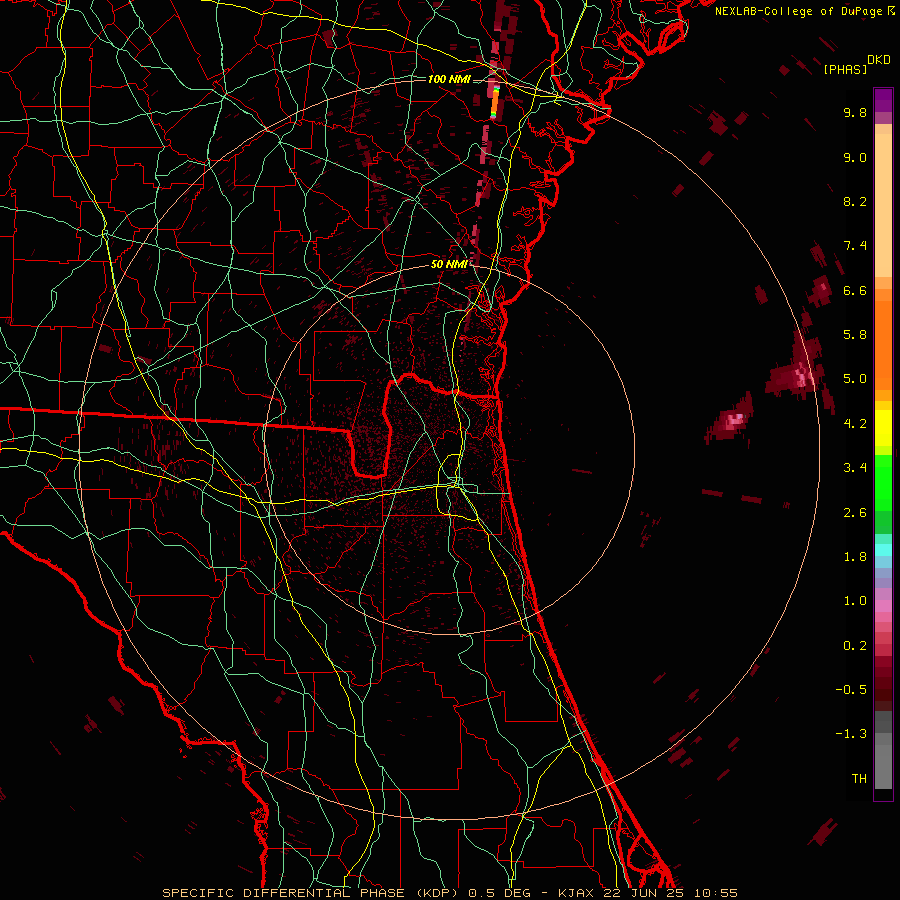Click the 5.0 color scale value
Screen dimensions: 900x900
[x=855, y=379]
